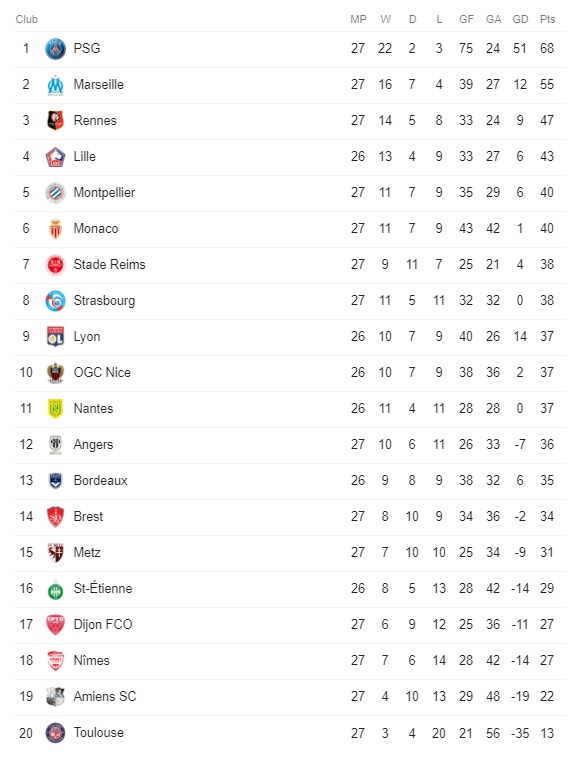The image size is (581, 766).
Task: Click the Club column header
Action: coord(26,19)
